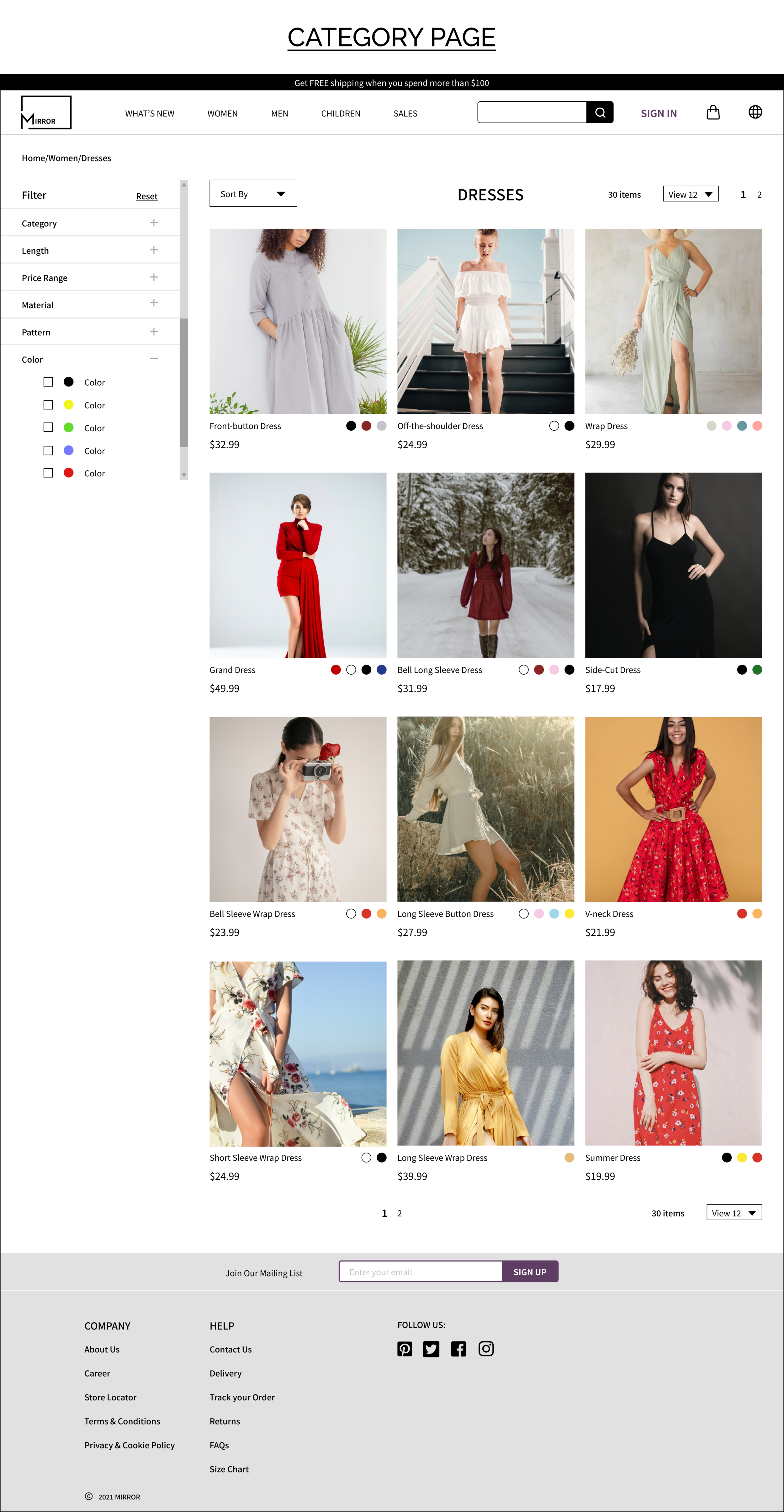Click the globe language icon
This screenshot has height=1512, width=784.
[x=755, y=112]
